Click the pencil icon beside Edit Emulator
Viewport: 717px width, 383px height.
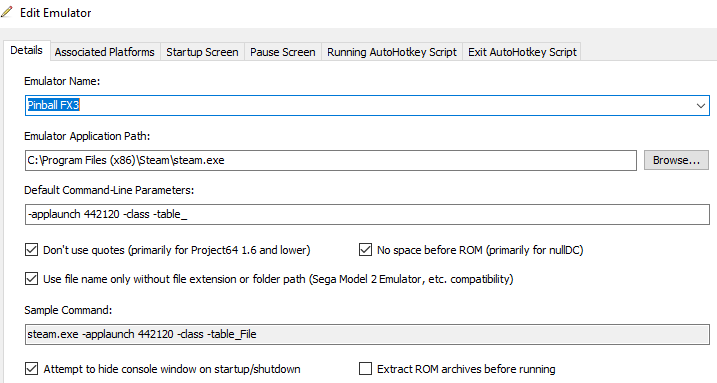(6, 12)
